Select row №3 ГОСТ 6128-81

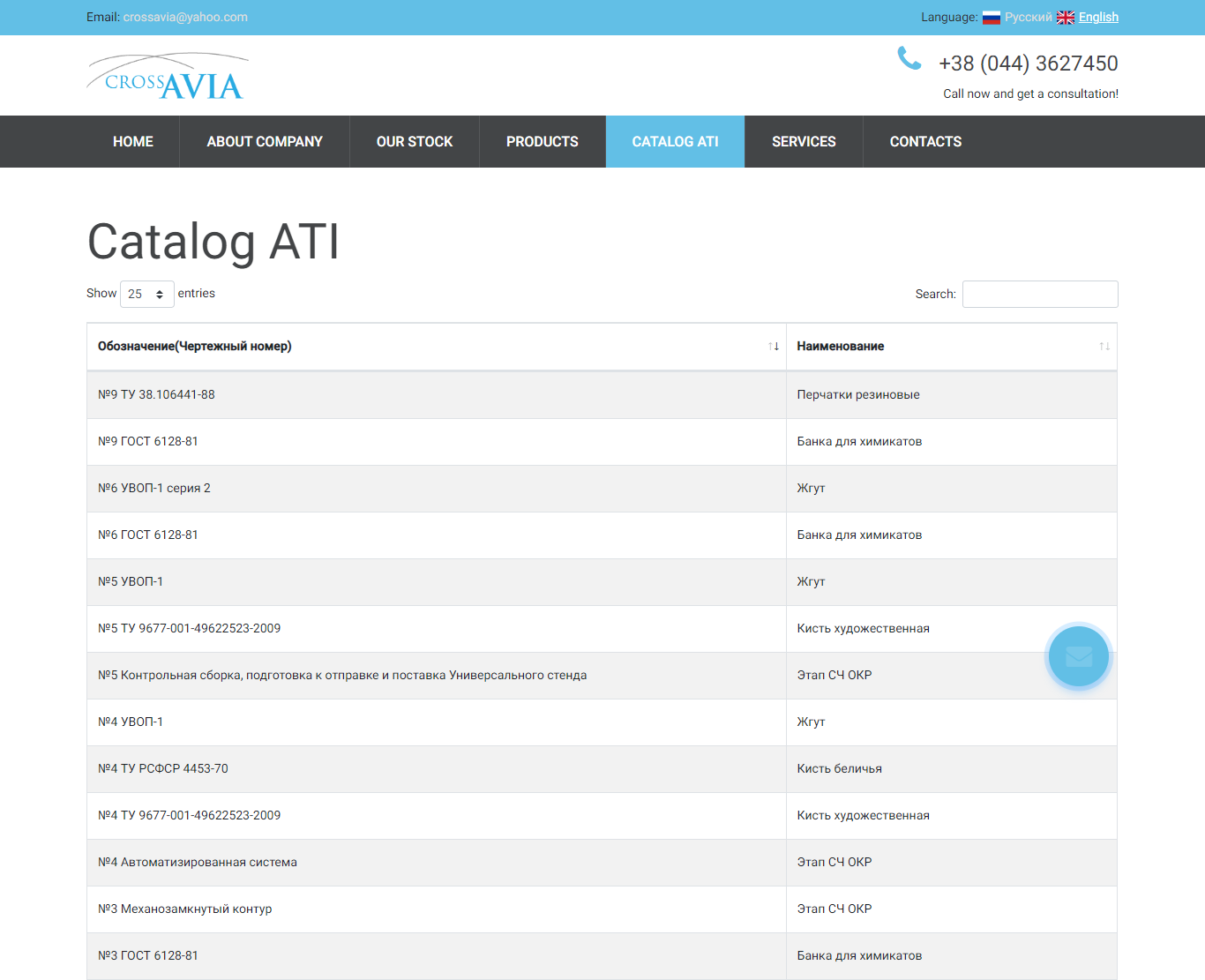602,956
